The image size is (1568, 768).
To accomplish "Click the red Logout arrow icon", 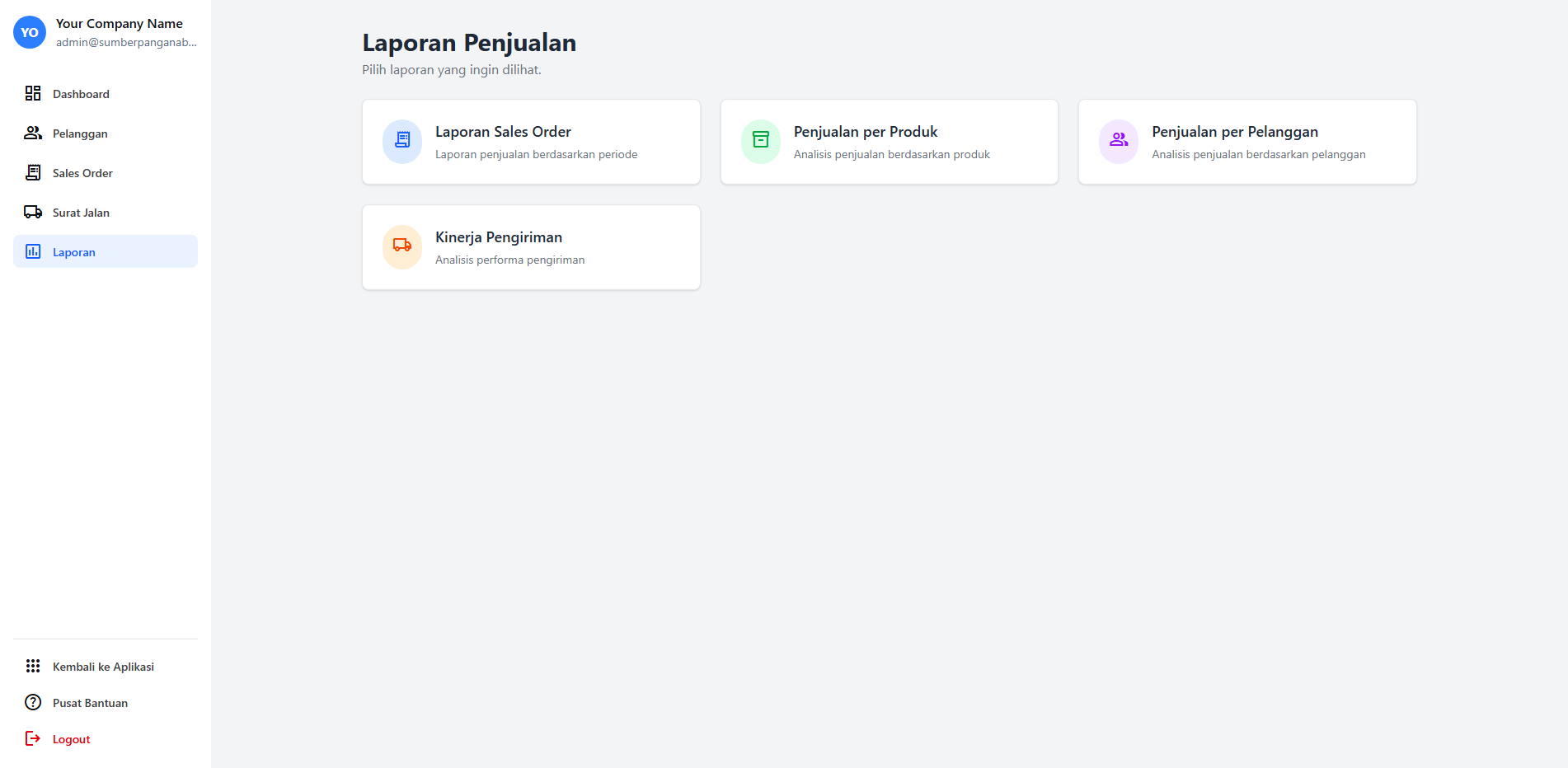I will click(33, 738).
